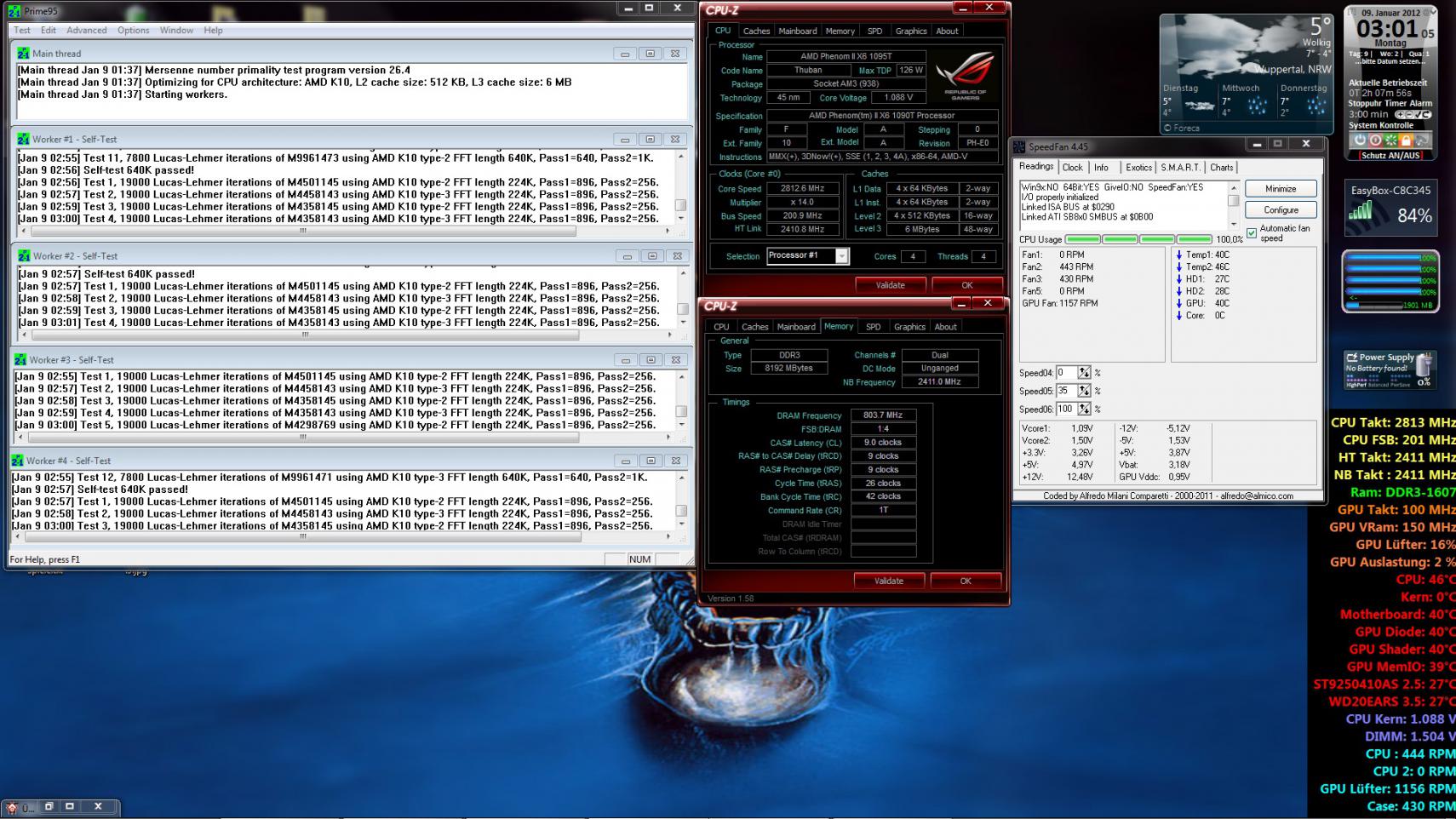The width and height of the screenshot is (1456, 819).
Task: Select HighPerf power plan in Power Supply gadget
Action: tap(1355, 385)
